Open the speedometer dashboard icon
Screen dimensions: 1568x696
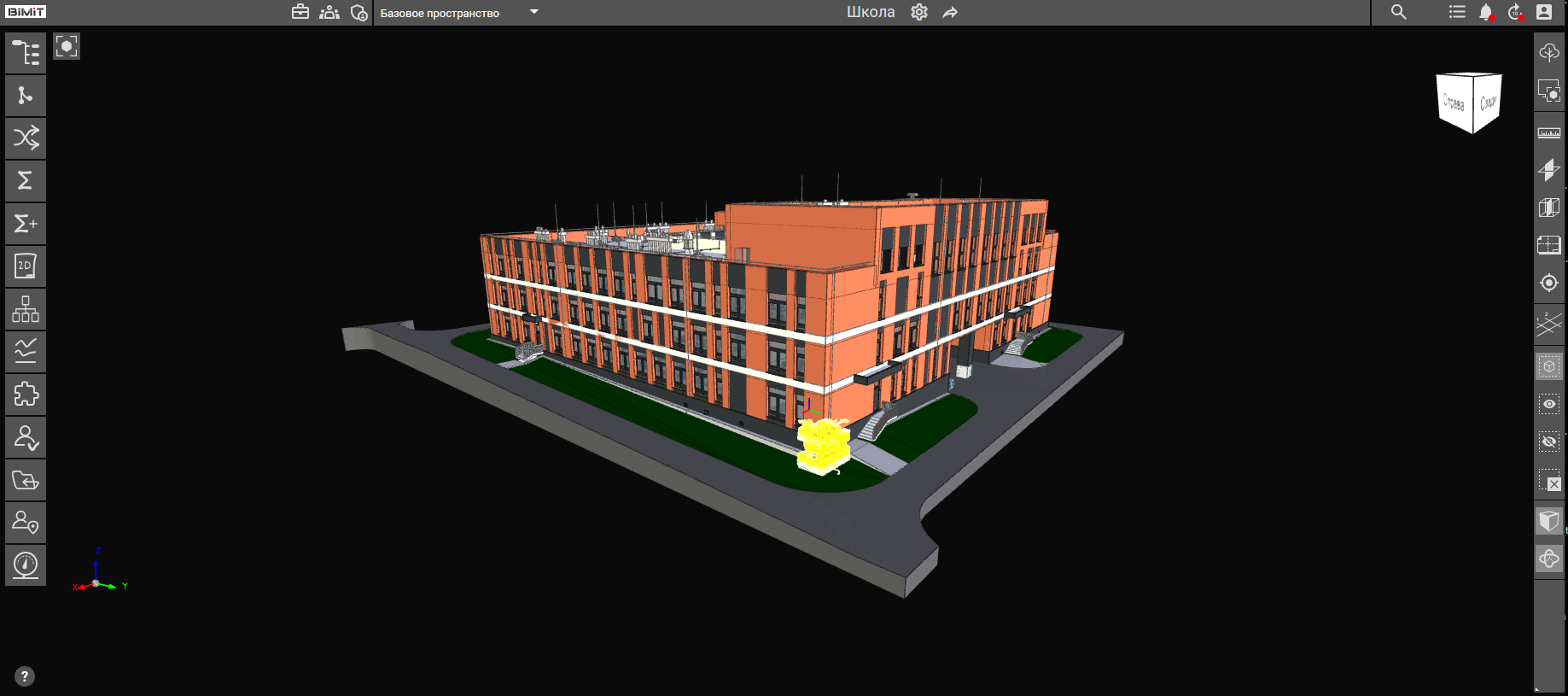pos(26,565)
